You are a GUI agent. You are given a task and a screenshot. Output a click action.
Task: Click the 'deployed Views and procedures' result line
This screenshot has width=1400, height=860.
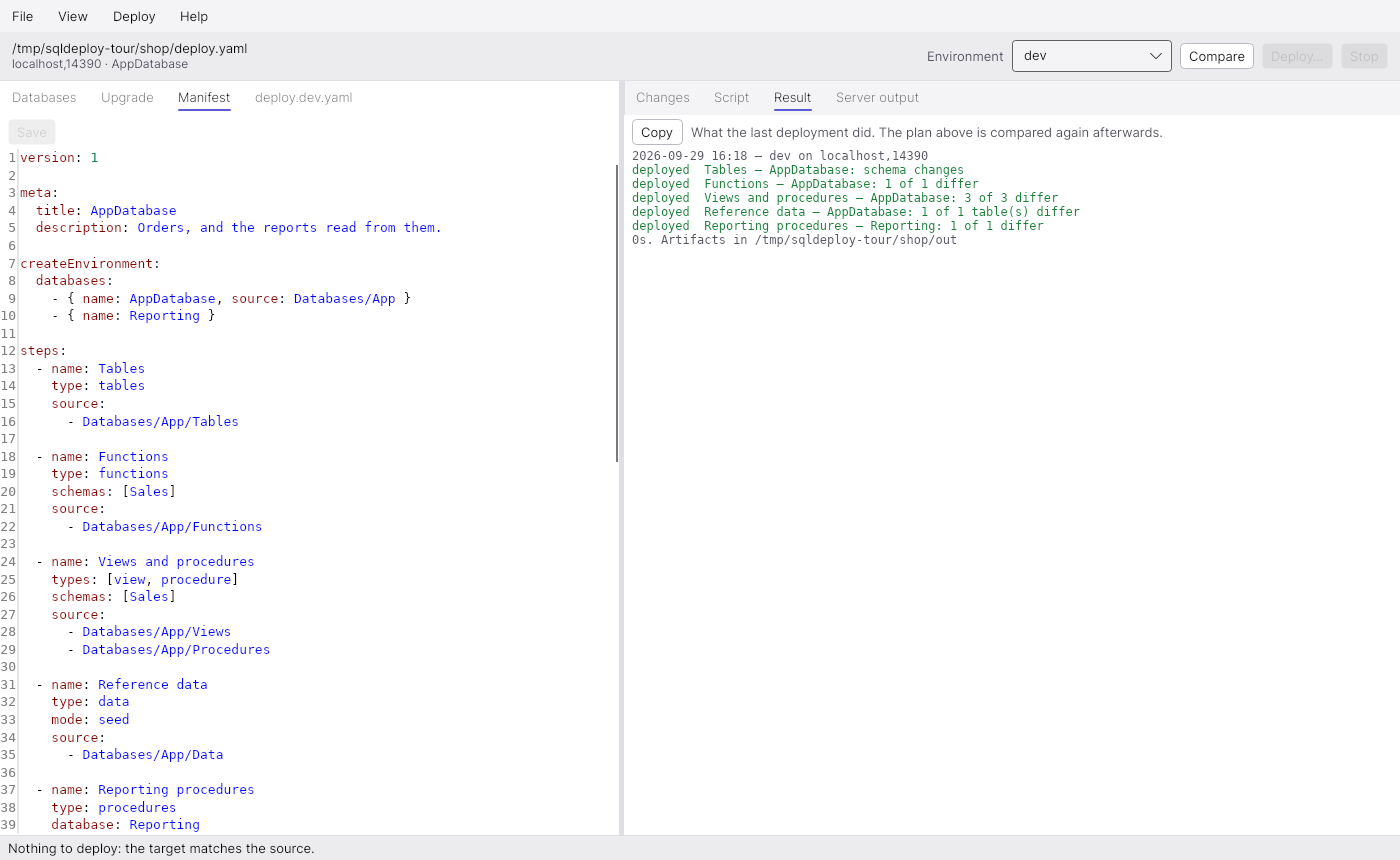845,198
